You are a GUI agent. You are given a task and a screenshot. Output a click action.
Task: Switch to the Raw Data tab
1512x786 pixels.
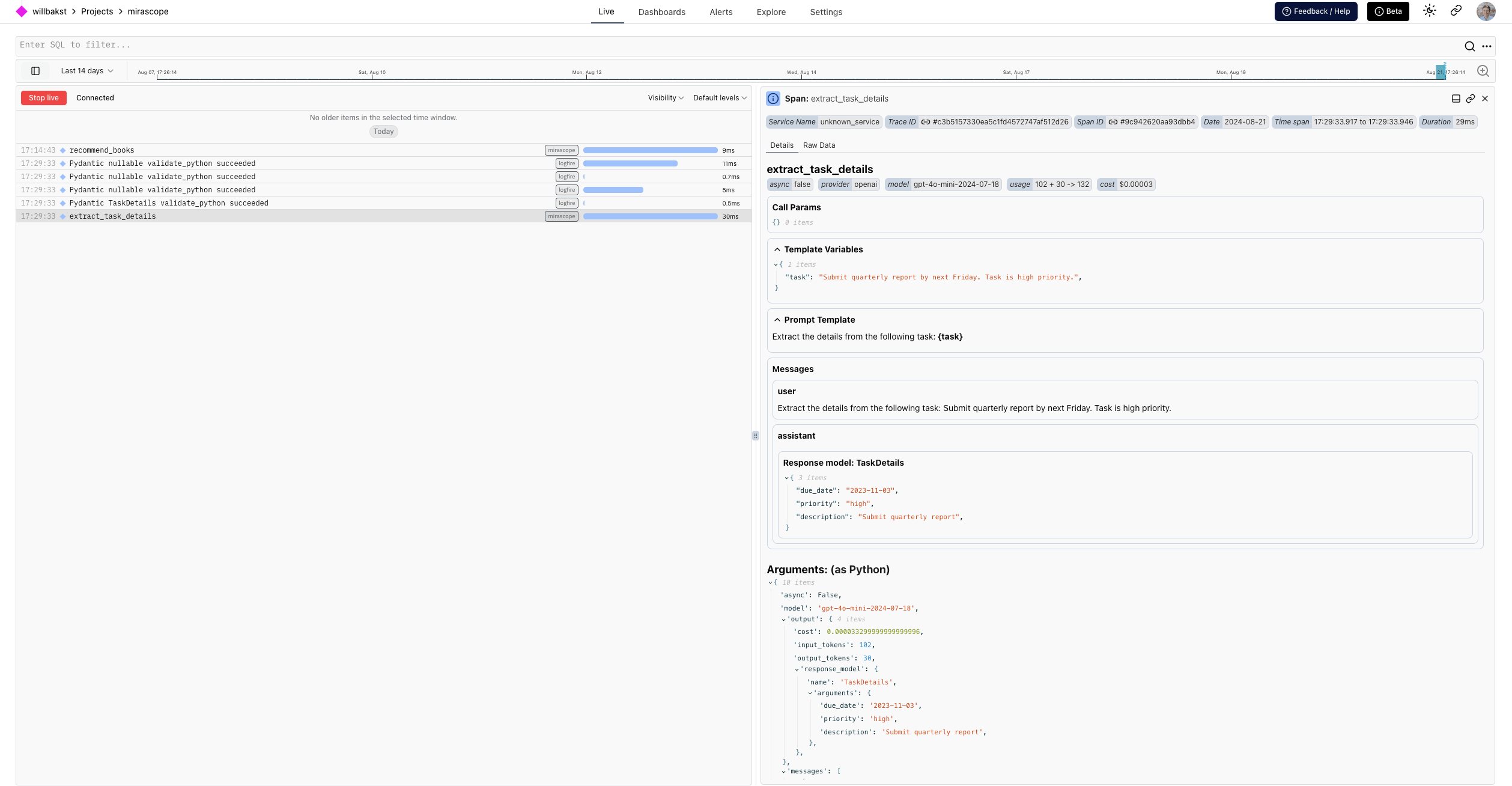point(819,145)
